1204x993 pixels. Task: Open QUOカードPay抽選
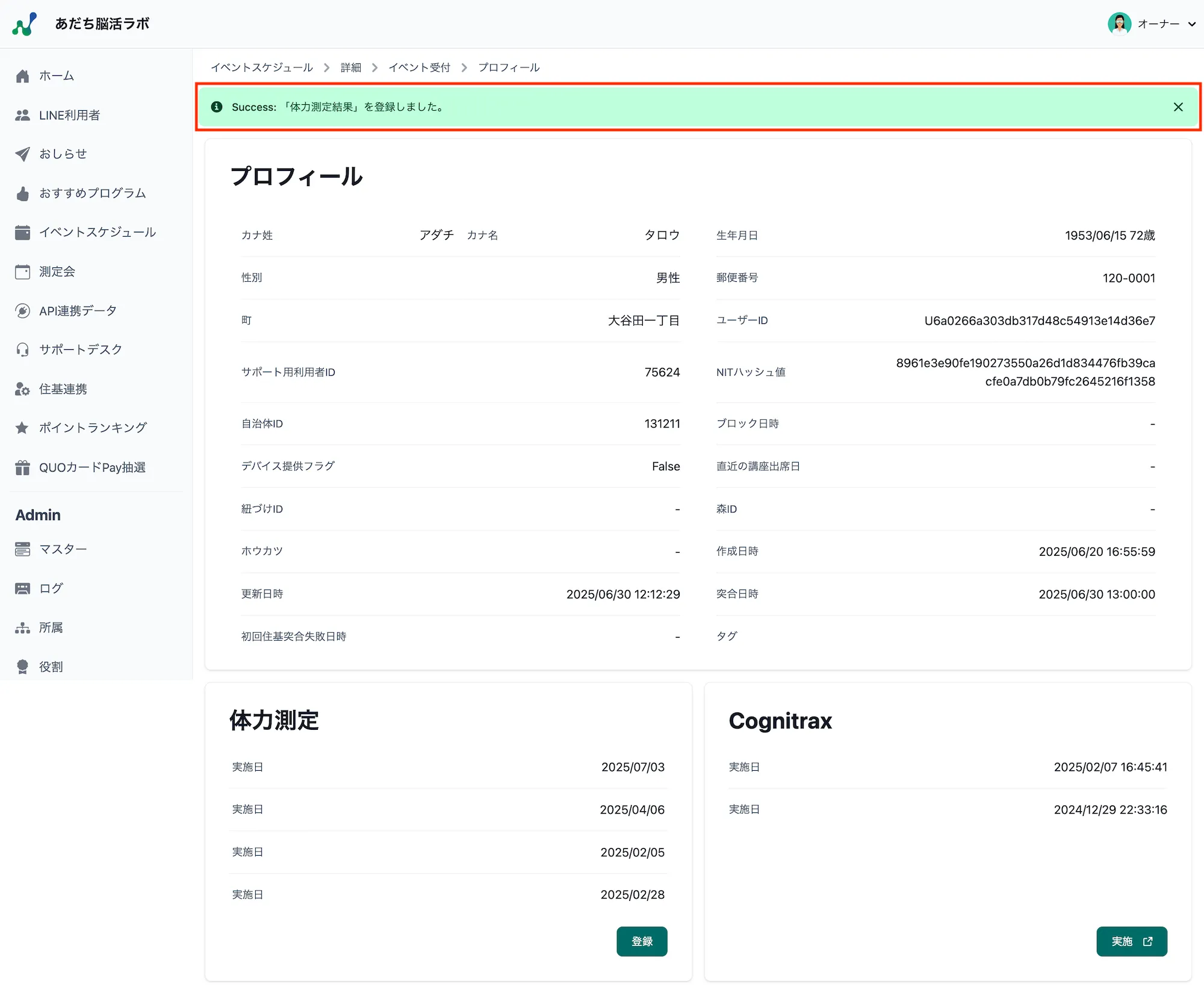pos(92,467)
